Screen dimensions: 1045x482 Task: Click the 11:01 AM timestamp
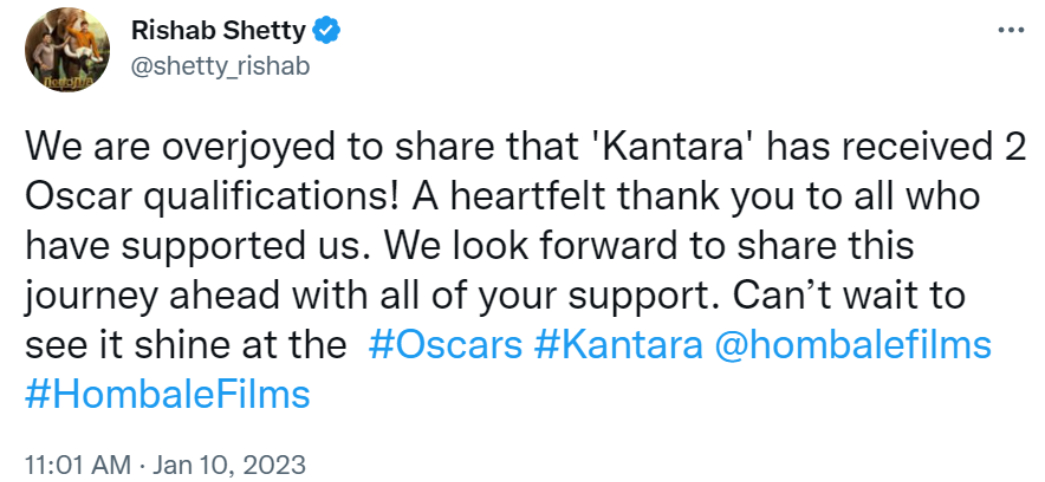click(78, 465)
